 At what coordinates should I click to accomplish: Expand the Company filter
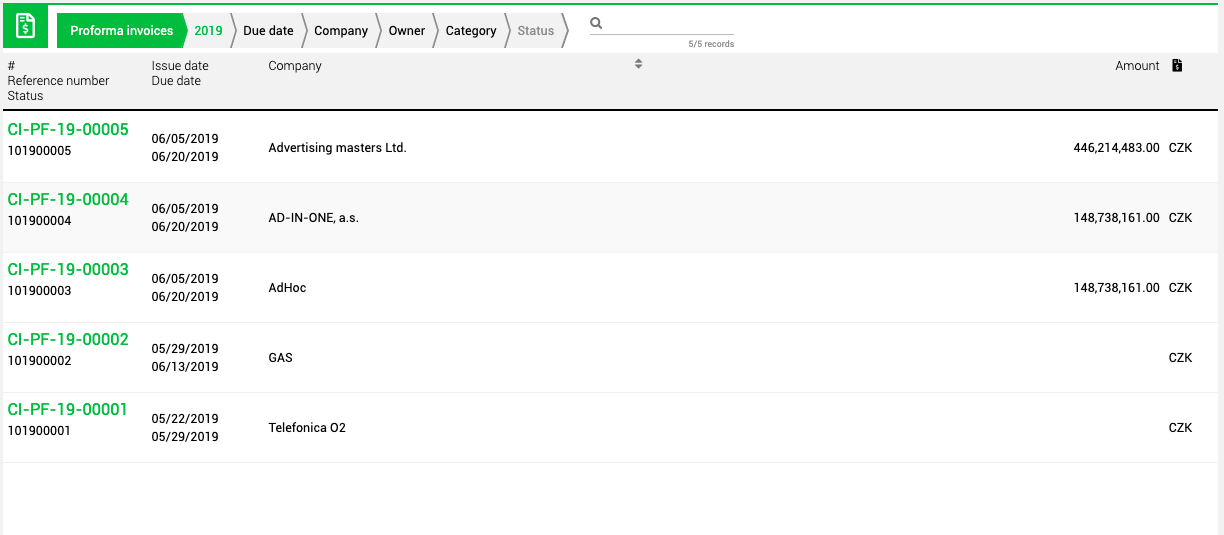tap(341, 31)
